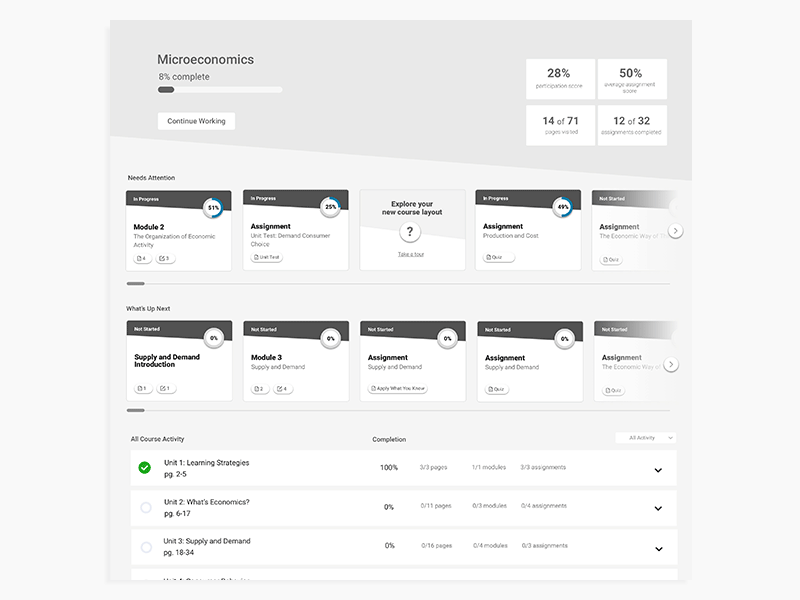Viewport: 800px width, 600px height.
Task: Click pages badge on Module 2 card
Action: (142, 259)
